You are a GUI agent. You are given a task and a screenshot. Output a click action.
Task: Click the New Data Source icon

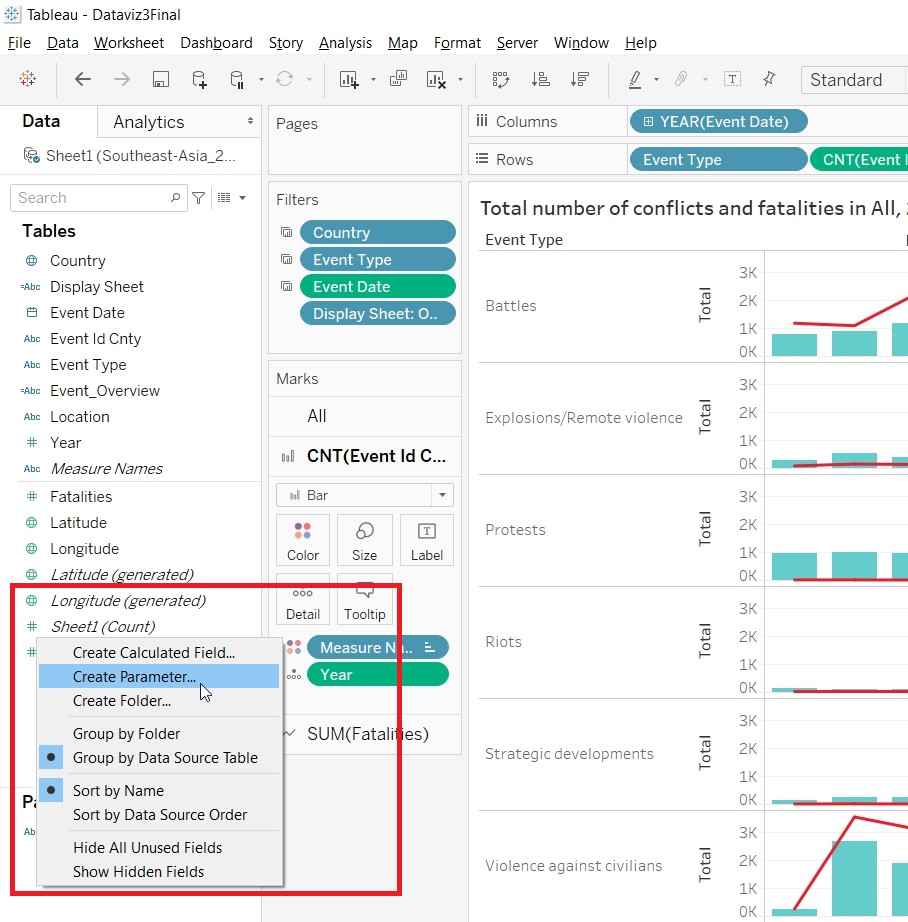[x=199, y=80]
